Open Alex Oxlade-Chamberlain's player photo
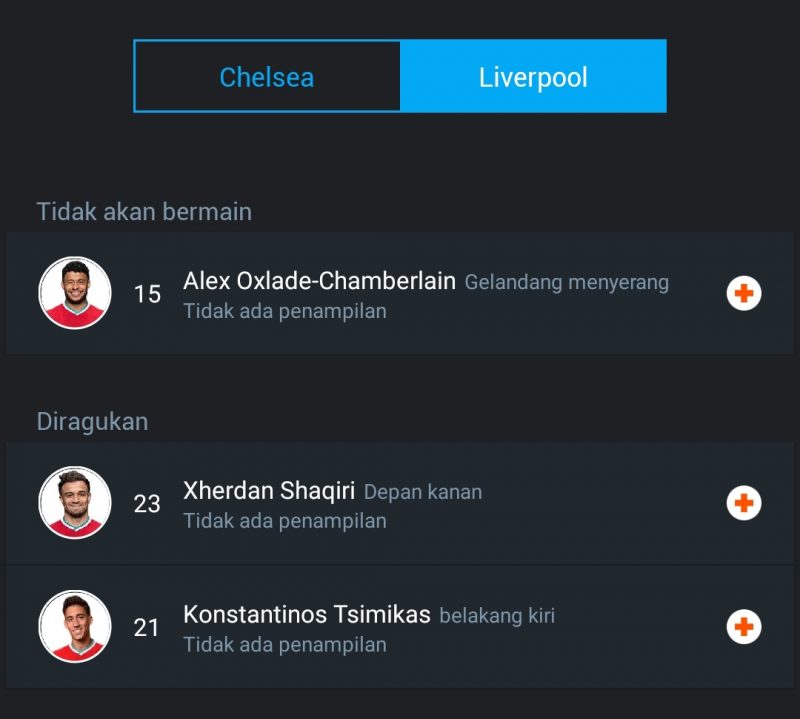The image size is (800, 719). [x=75, y=293]
